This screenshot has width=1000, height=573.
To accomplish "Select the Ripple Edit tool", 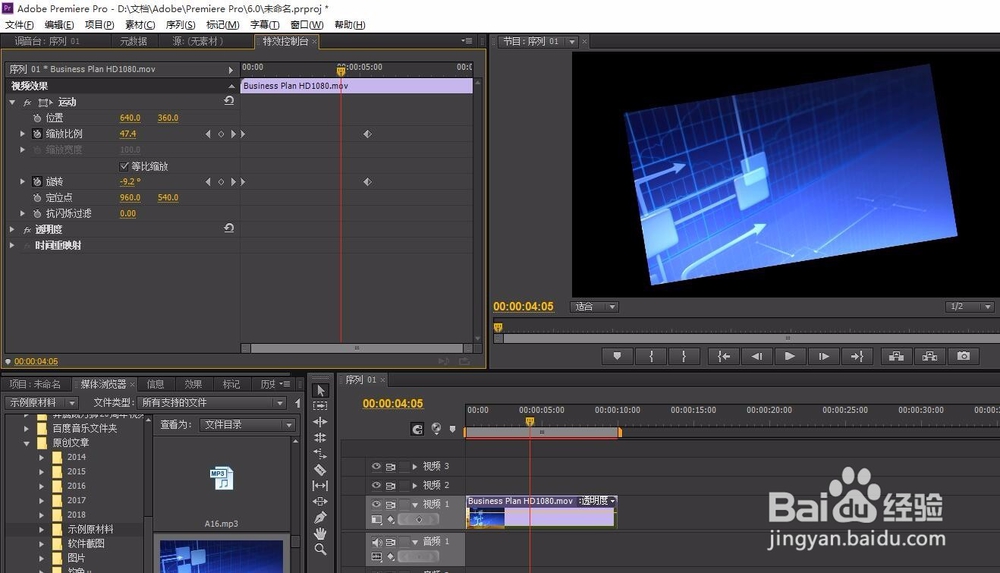I will (x=320, y=422).
